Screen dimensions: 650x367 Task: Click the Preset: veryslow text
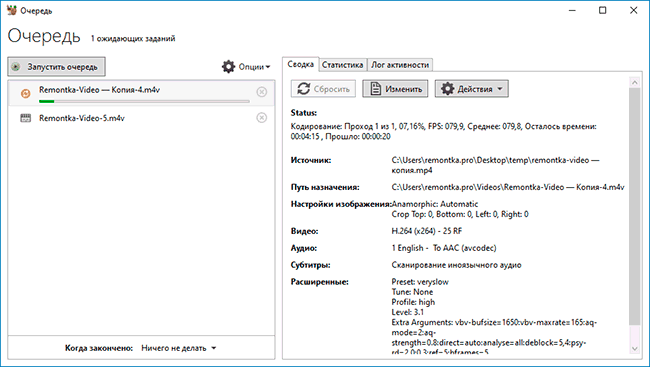[420, 282]
